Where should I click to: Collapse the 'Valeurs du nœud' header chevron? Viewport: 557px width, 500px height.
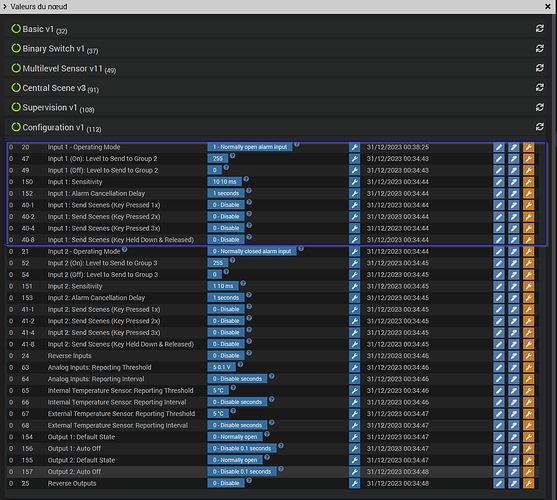[5, 6]
